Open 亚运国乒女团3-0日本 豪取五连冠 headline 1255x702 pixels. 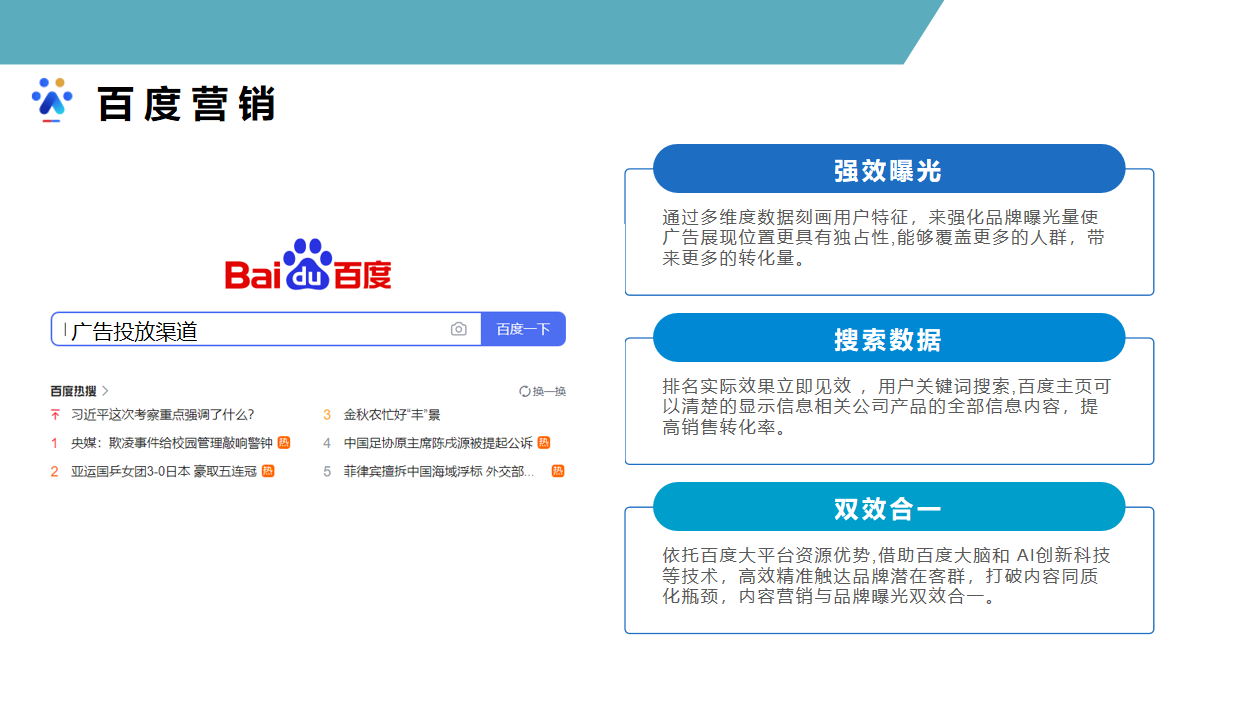click(x=164, y=471)
